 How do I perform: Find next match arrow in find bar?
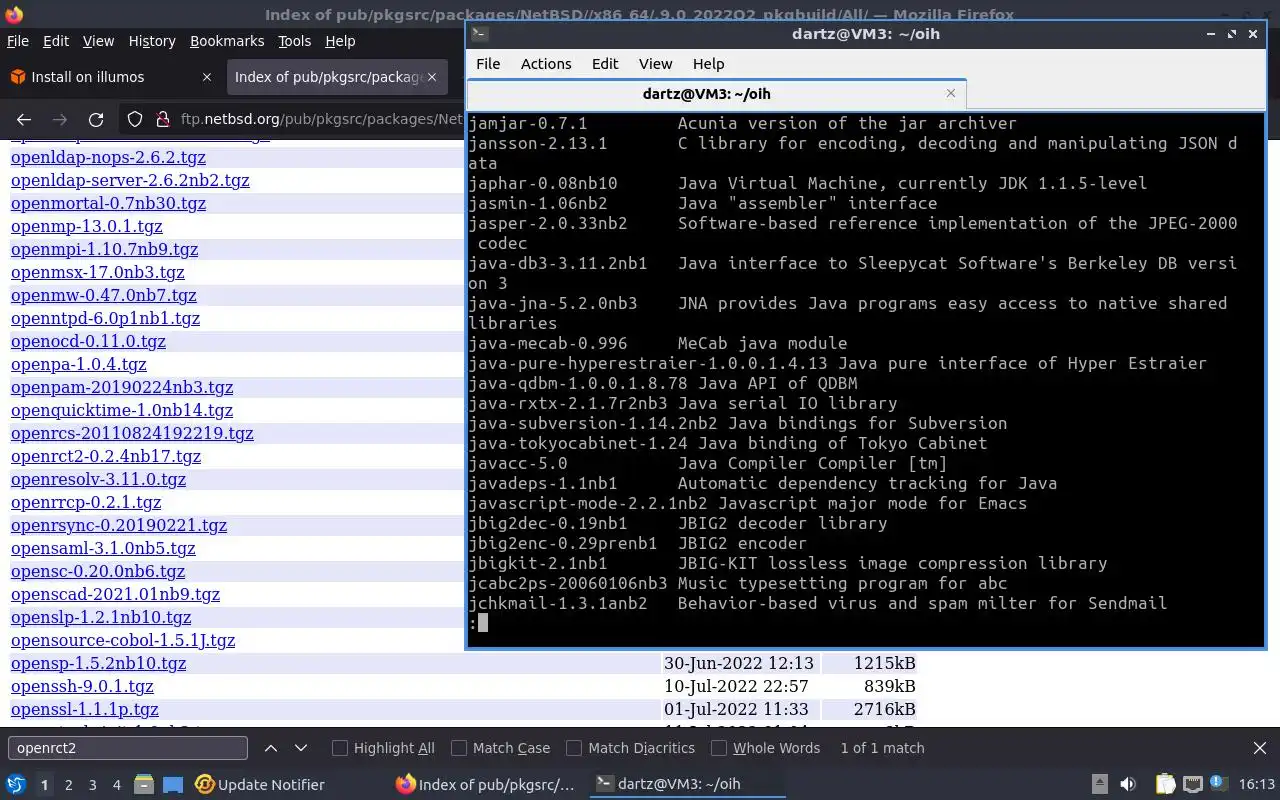pos(301,748)
